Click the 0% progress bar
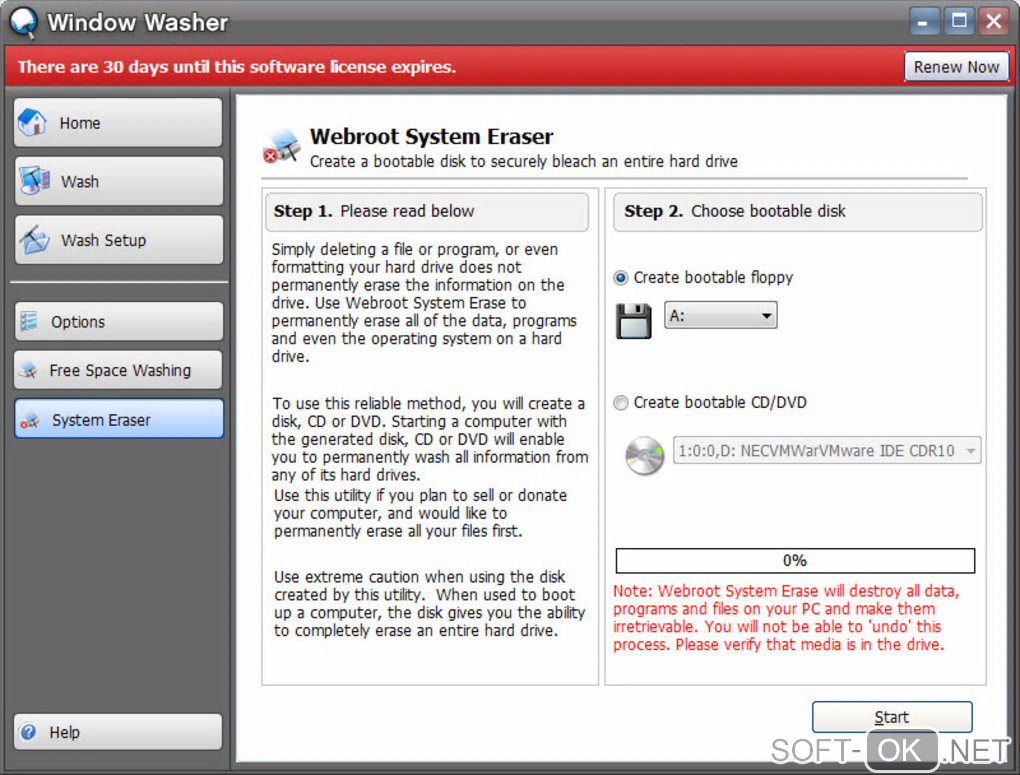Viewport: 1020px width, 775px height. click(795, 560)
